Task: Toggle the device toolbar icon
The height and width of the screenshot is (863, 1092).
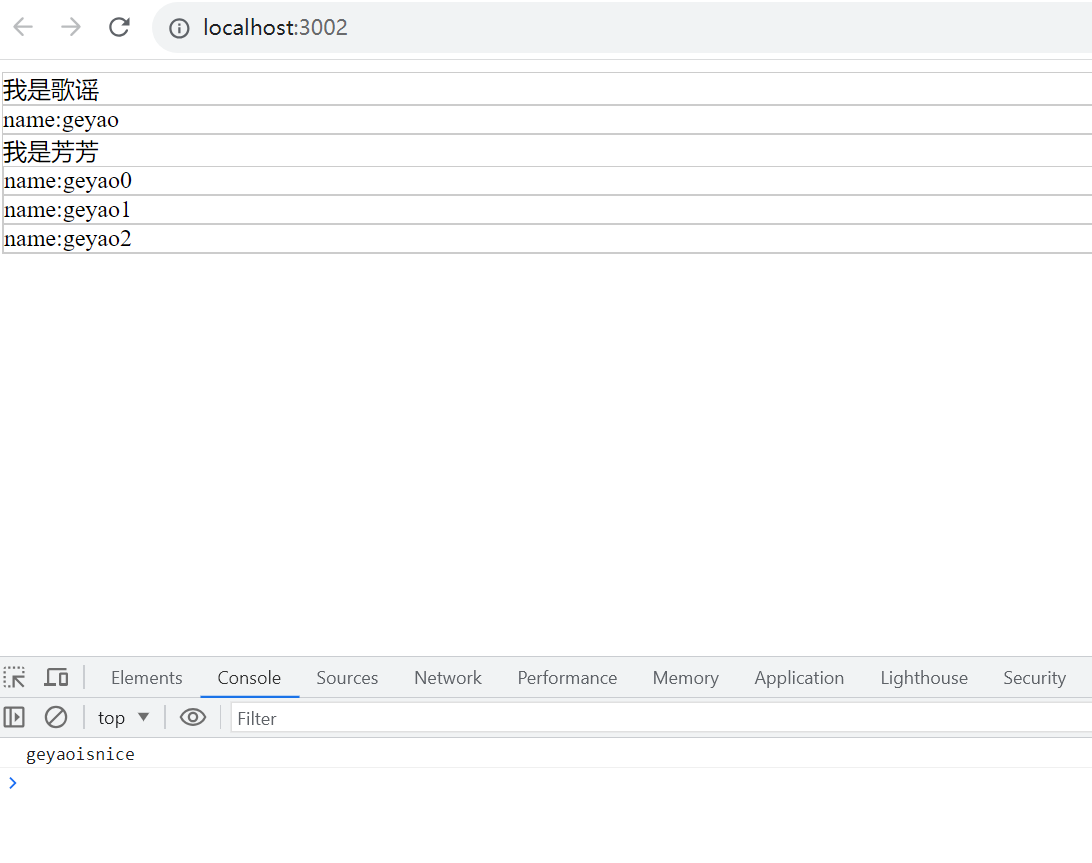Action: 56,677
